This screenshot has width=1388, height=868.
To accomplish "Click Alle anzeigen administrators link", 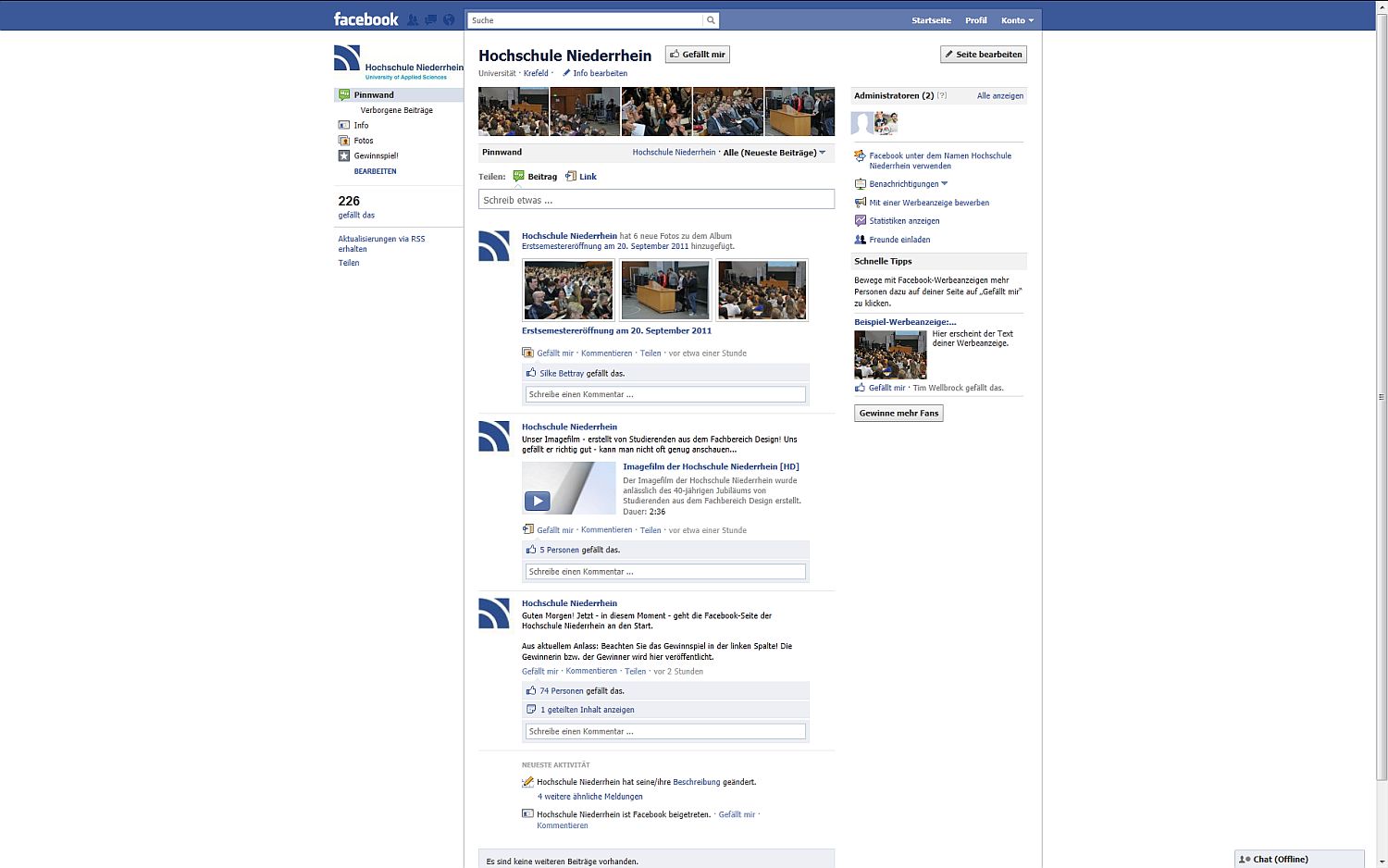I will click(1000, 95).
